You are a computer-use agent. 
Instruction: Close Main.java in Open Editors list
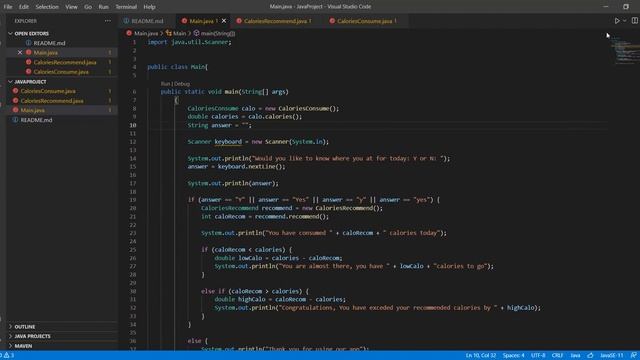tap(20, 53)
